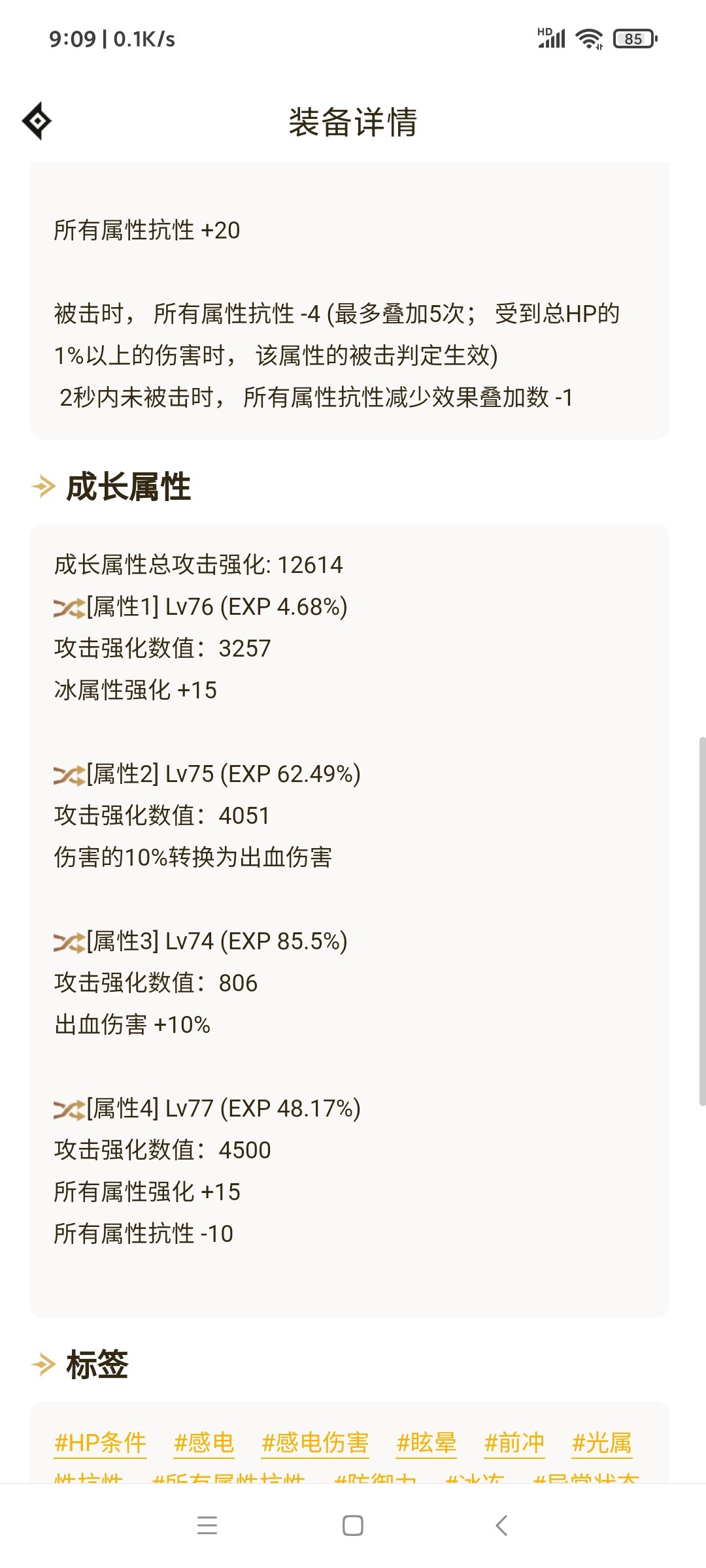Screen dimensions: 706x1568
Task: Tap the Wi-Fi icon in status bar
Action: [x=589, y=39]
